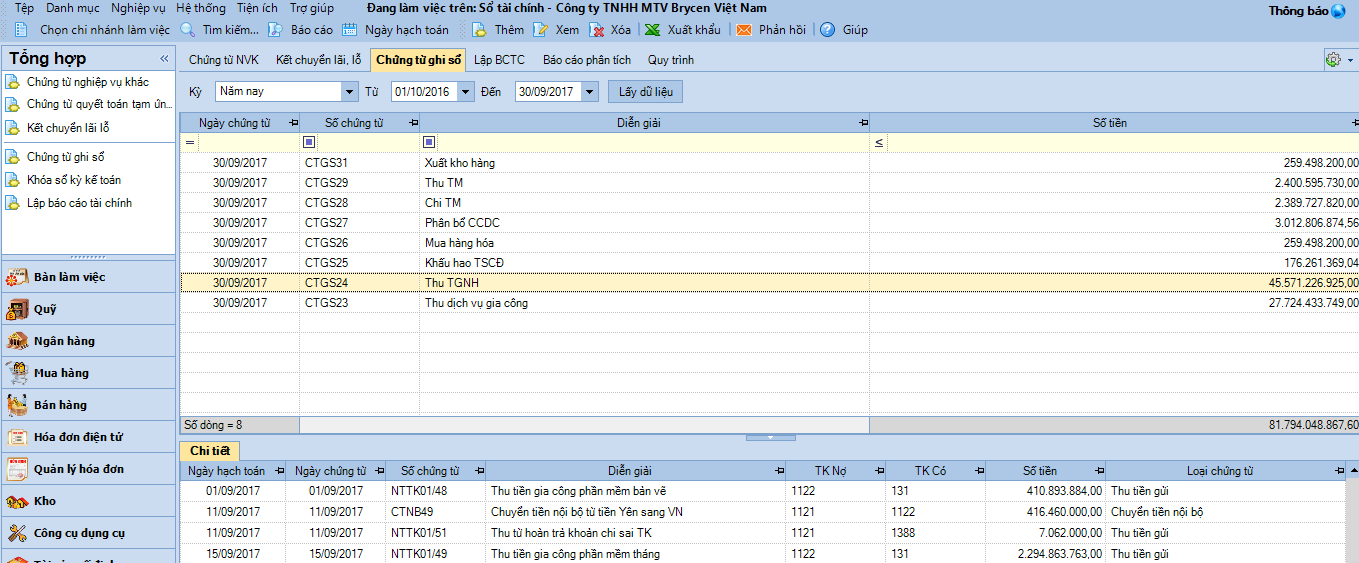Switch to Báo cáo phân tích tab

pyautogui.click(x=587, y=60)
